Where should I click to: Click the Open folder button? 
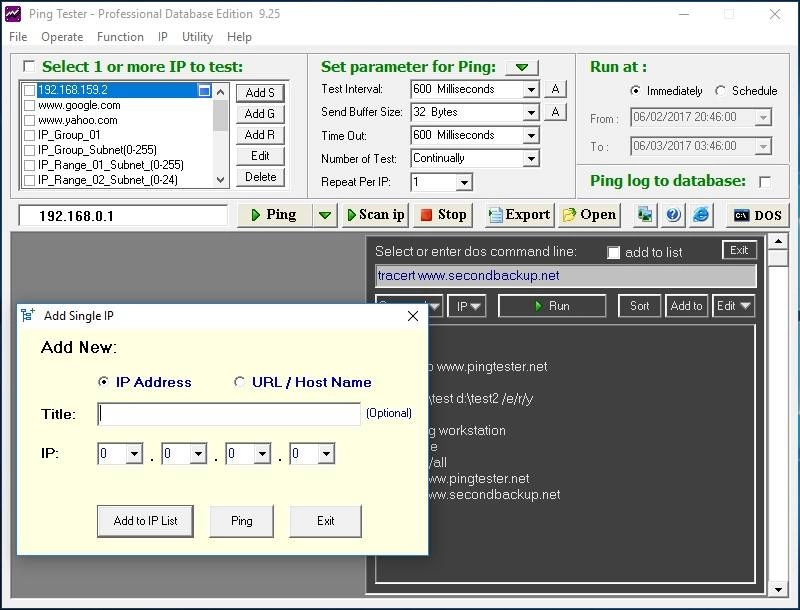click(589, 215)
